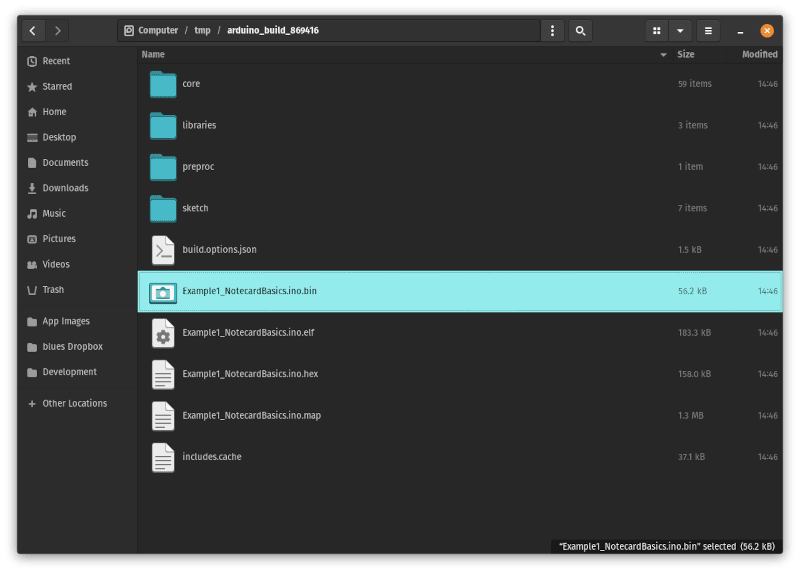
Task: Sort by the Name column header
Action: (153, 55)
